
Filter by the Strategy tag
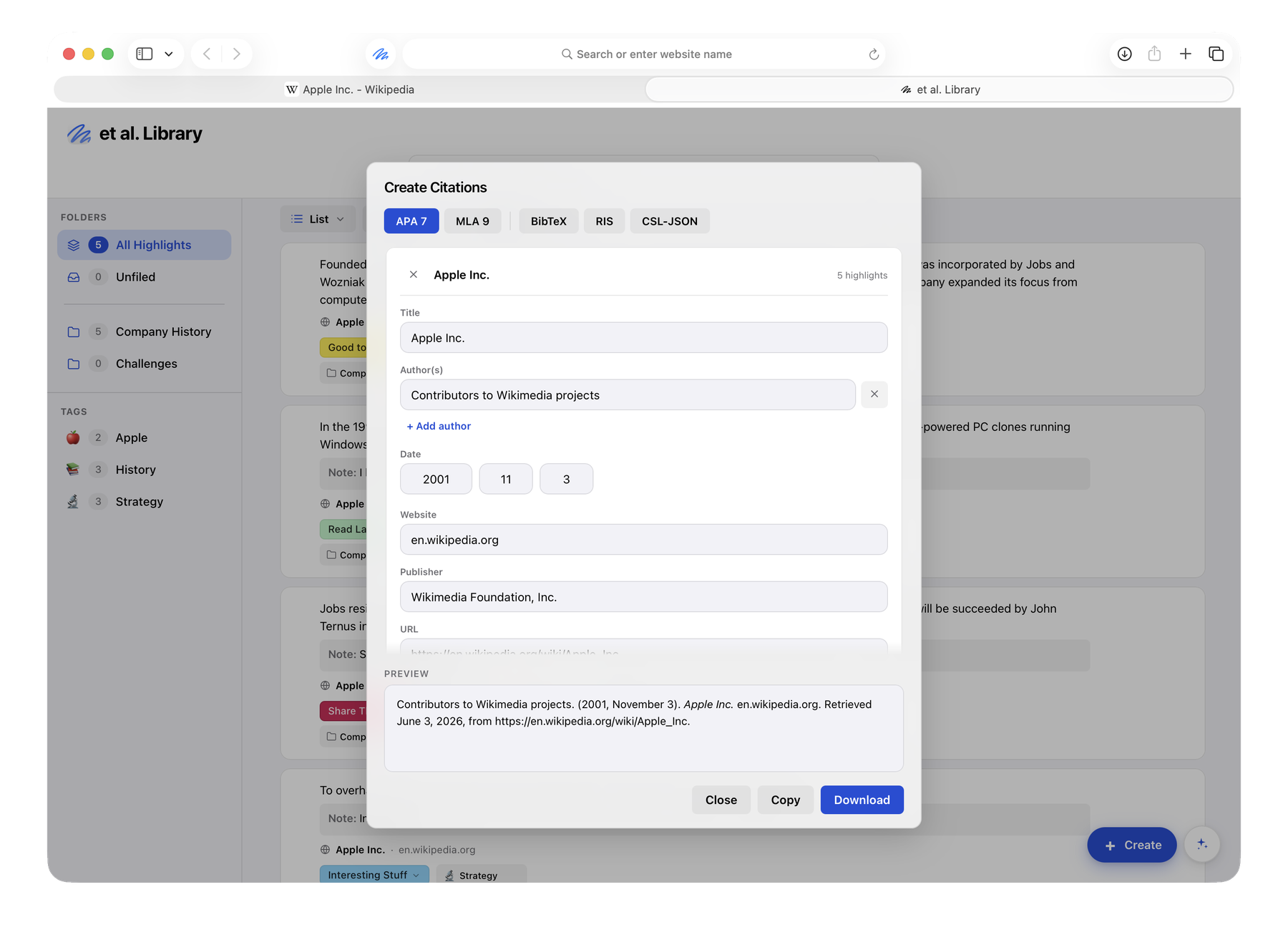tap(144, 502)
